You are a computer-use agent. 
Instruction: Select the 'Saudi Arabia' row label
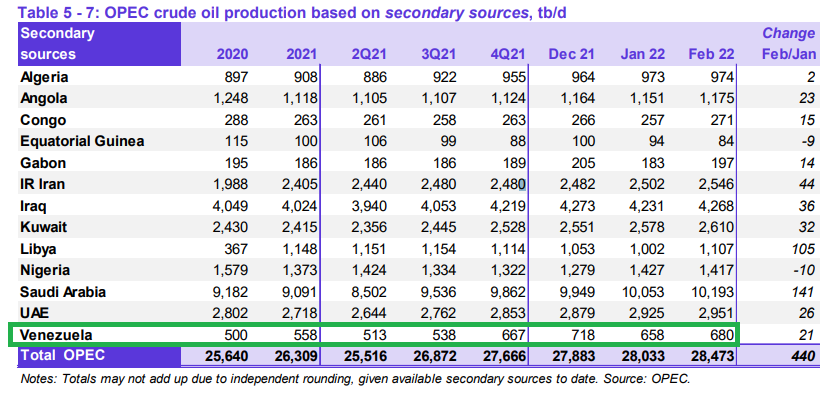pyautogui.click(x=63, y=292)
